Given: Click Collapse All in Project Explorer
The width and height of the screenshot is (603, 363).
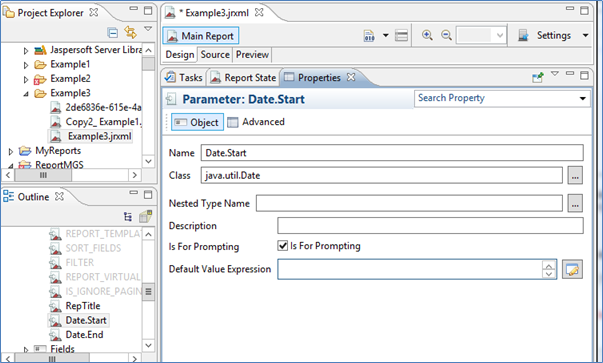Looking at the screenshot, I should pos(113,33).
